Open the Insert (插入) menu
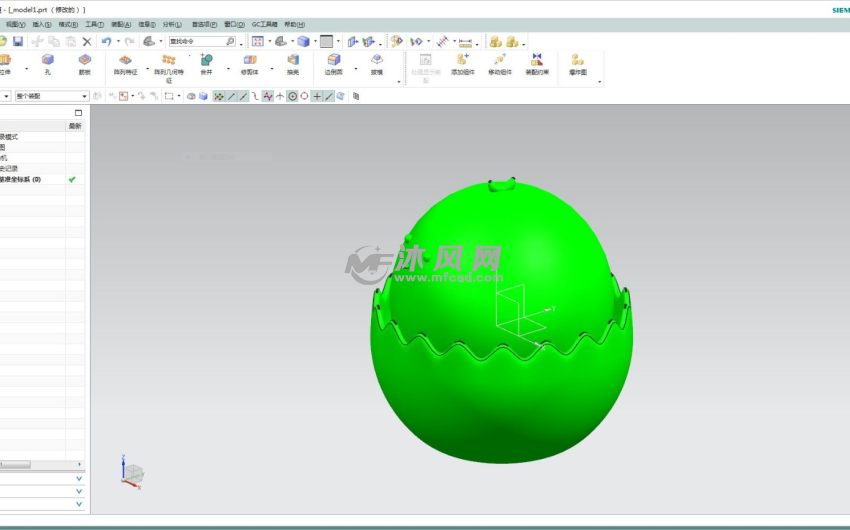Image resolution: width=850 pixels, height=530 pixels. [40, 23]
